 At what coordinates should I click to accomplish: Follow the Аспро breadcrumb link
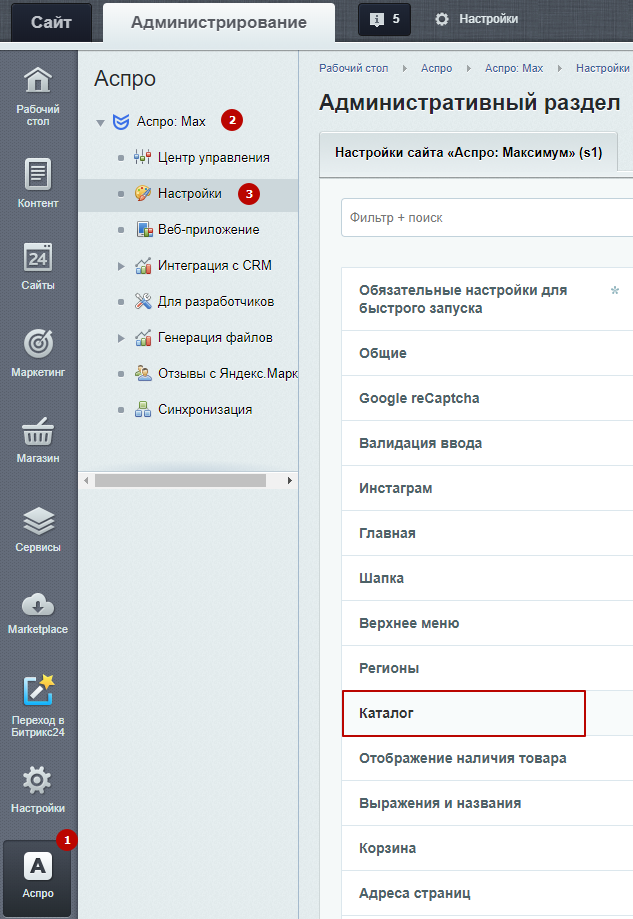[x=437, y=69]
